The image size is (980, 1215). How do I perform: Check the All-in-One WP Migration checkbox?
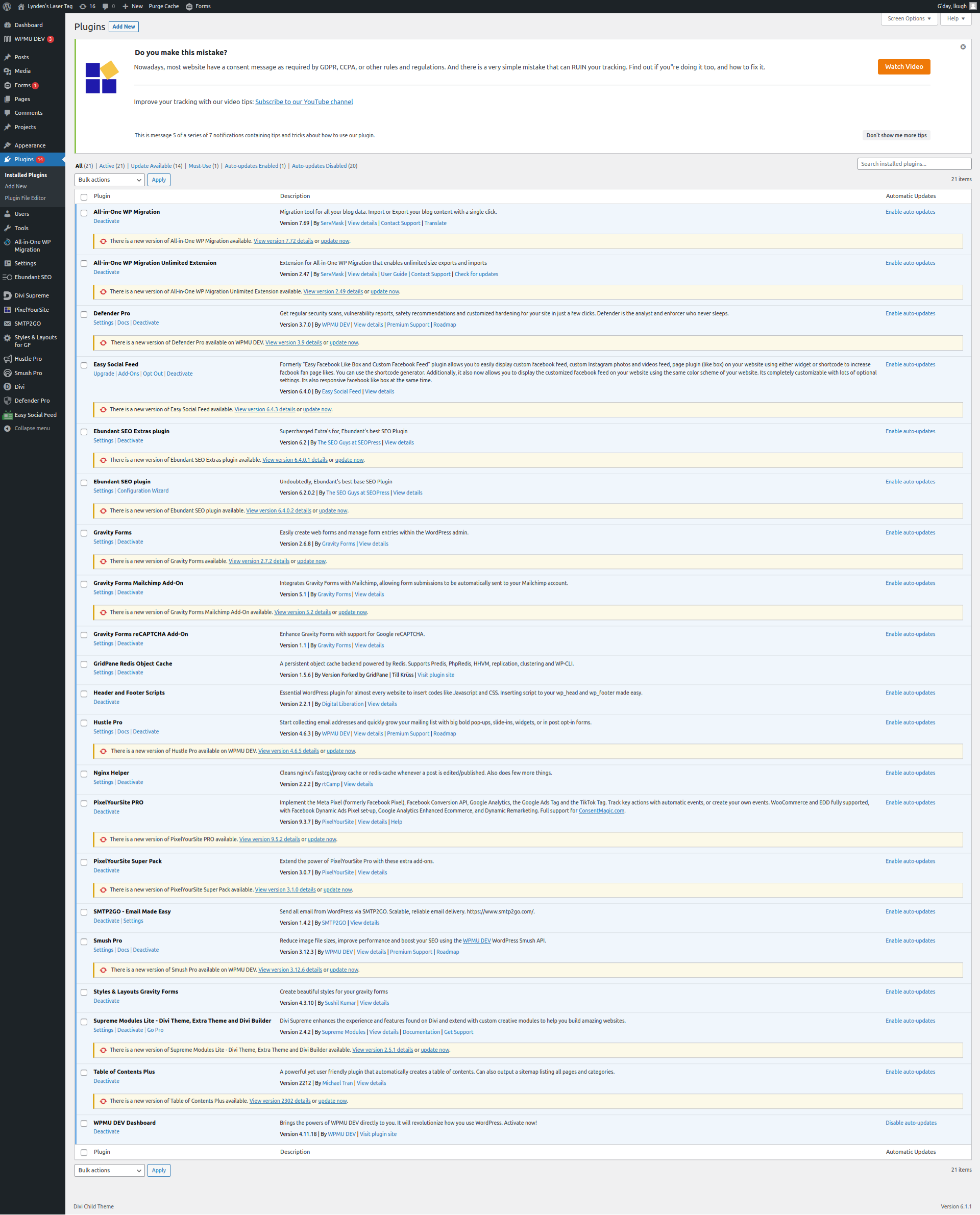(84, 213)
